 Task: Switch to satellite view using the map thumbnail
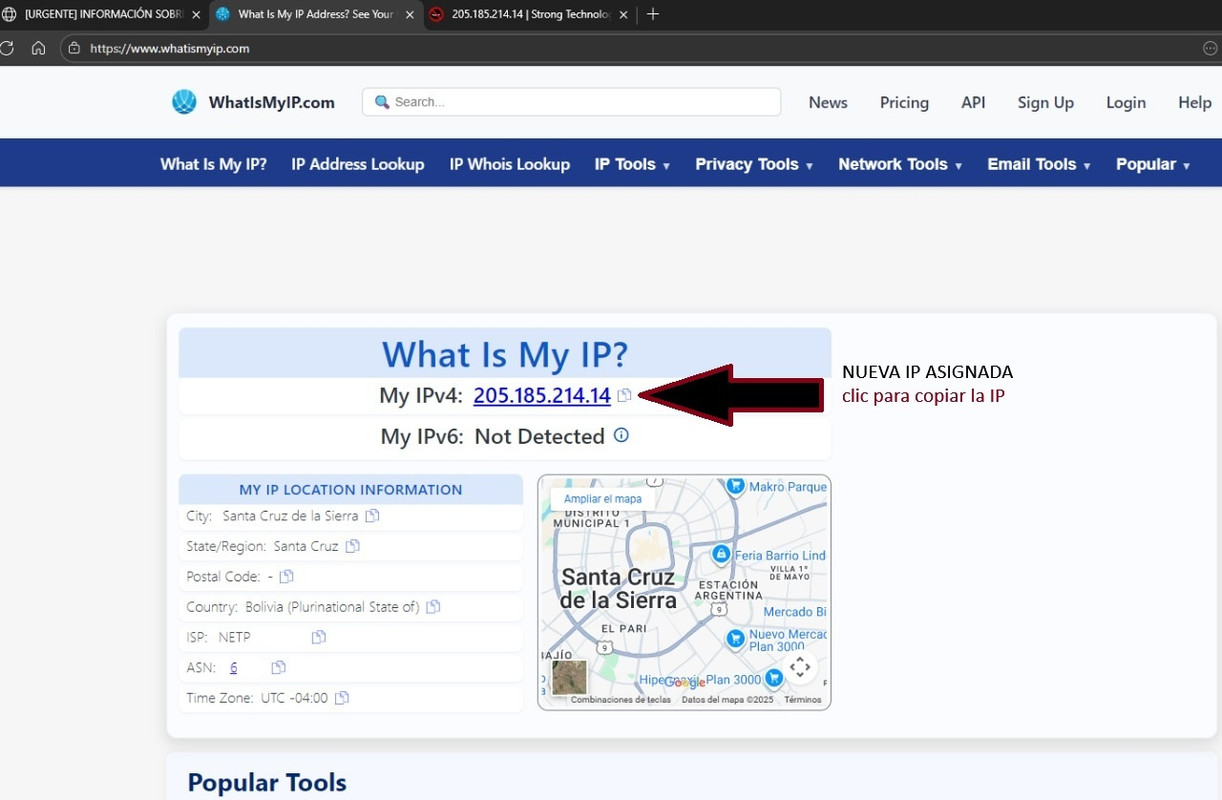coord(569,677)
